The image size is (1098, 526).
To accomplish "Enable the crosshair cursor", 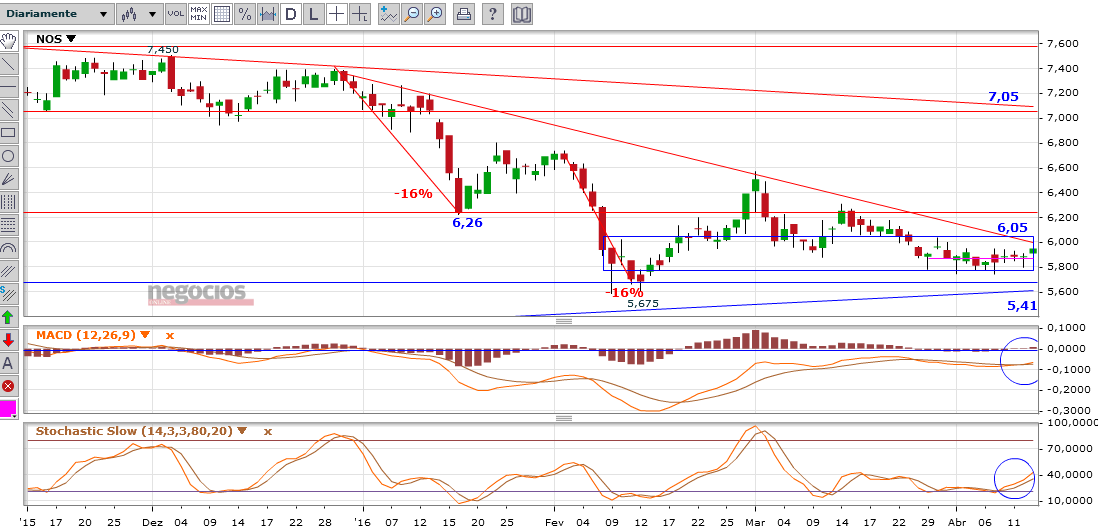I will 337,13.
